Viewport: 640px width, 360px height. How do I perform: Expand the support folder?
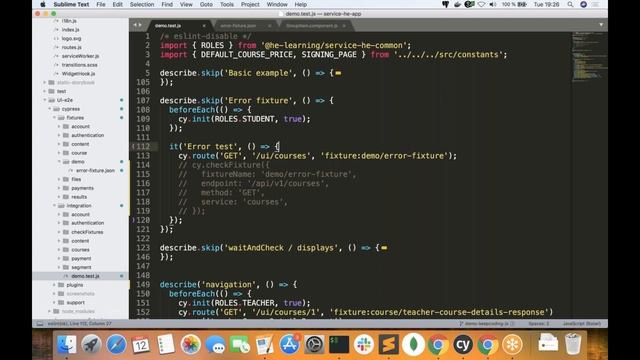pyautogui.click(x=54, y=302)
